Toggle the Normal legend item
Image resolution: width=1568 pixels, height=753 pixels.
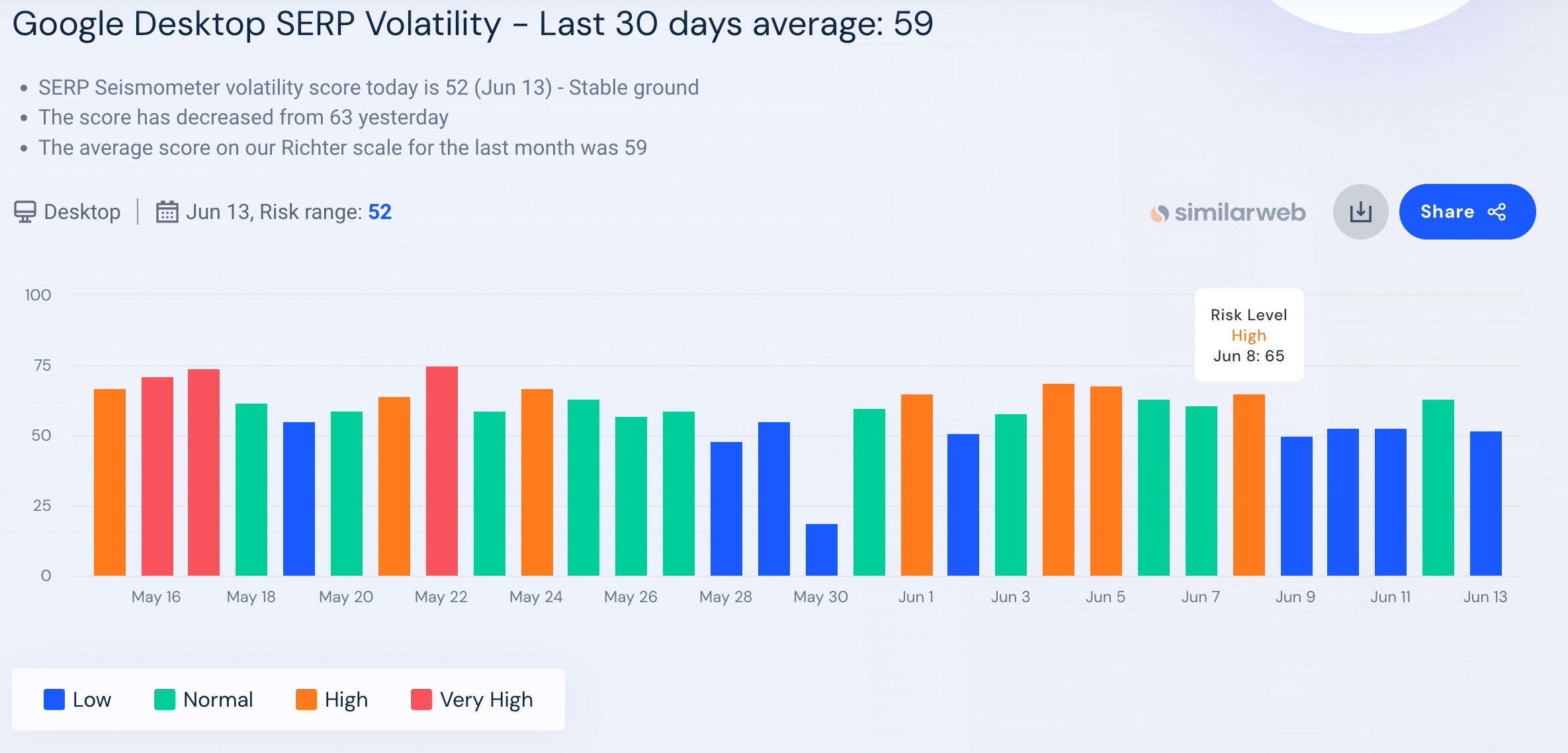(203, 699)
